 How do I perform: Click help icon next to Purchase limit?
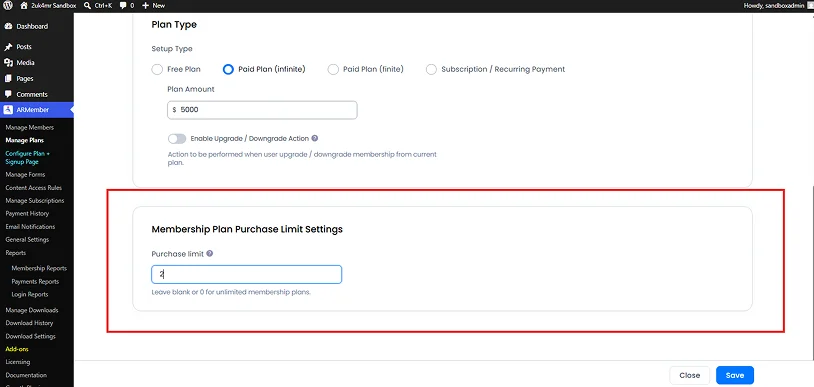click(210, 253)
